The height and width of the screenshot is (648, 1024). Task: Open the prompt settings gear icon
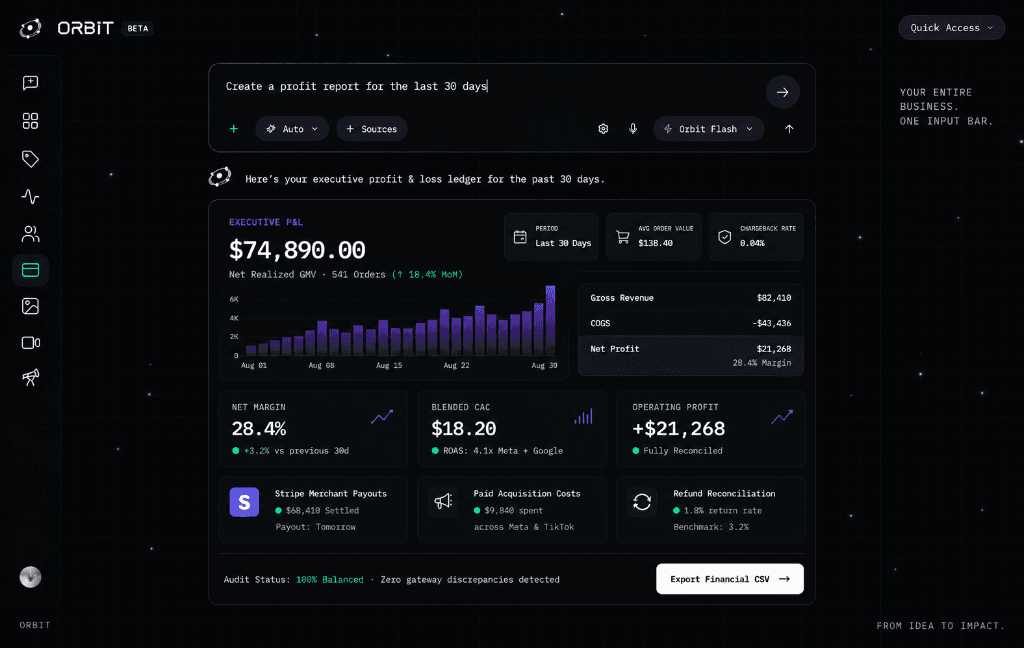pyautogui.click(x=603, y=129)
